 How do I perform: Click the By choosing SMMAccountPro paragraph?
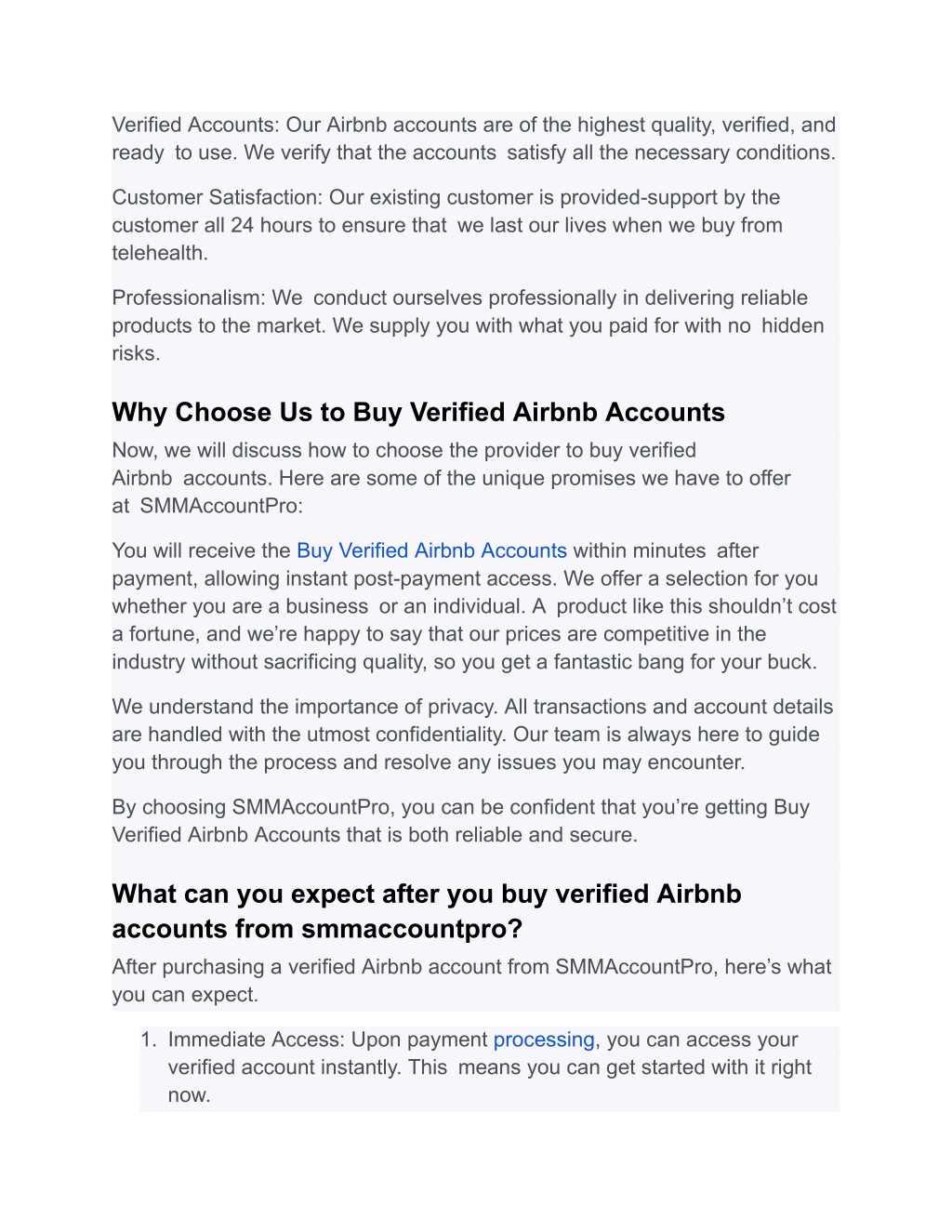tap(461, 821)
